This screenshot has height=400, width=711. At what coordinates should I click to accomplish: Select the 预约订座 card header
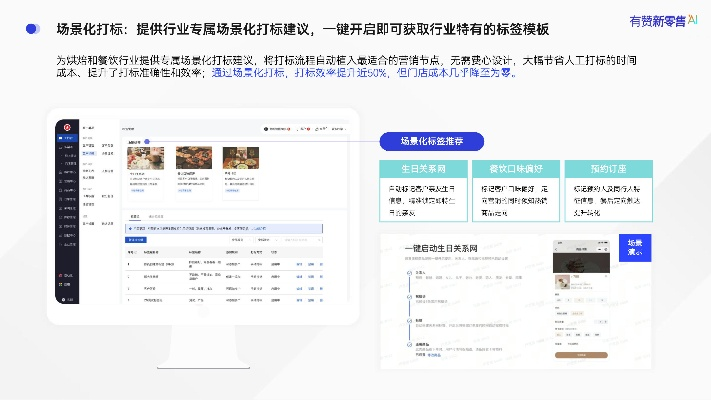609,169
